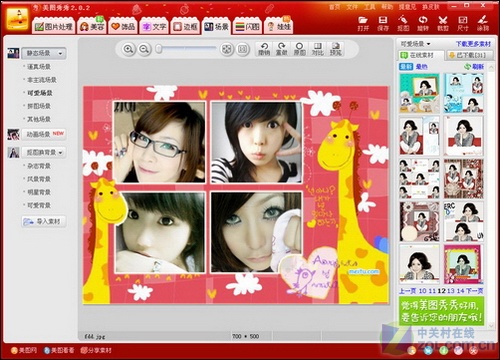Redo the step with 重做

coord(282,49)
